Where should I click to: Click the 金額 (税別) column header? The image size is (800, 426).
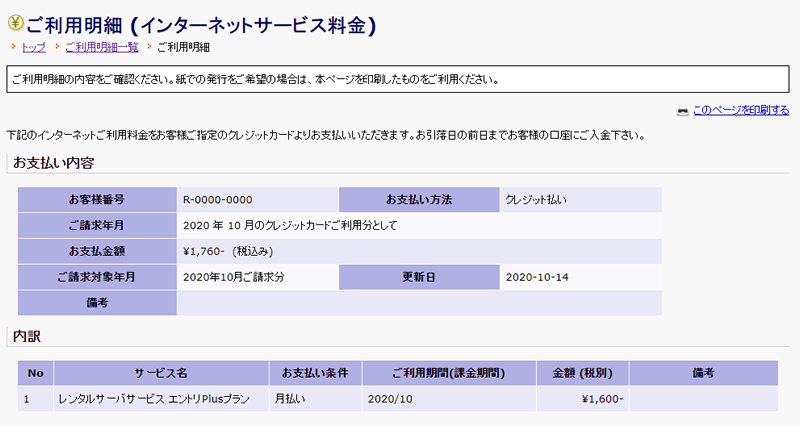[x=583, y=373]
